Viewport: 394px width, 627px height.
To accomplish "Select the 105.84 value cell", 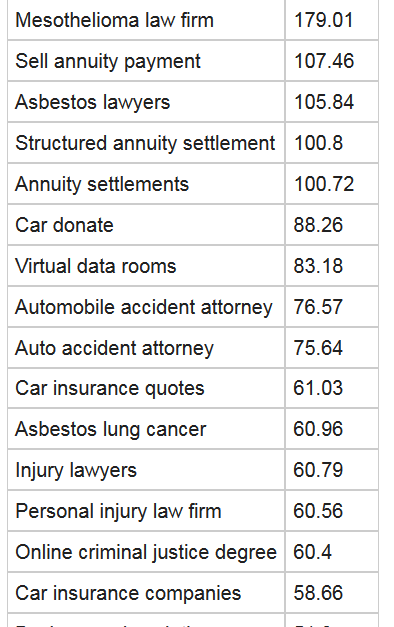I will (x=332, y=102).
